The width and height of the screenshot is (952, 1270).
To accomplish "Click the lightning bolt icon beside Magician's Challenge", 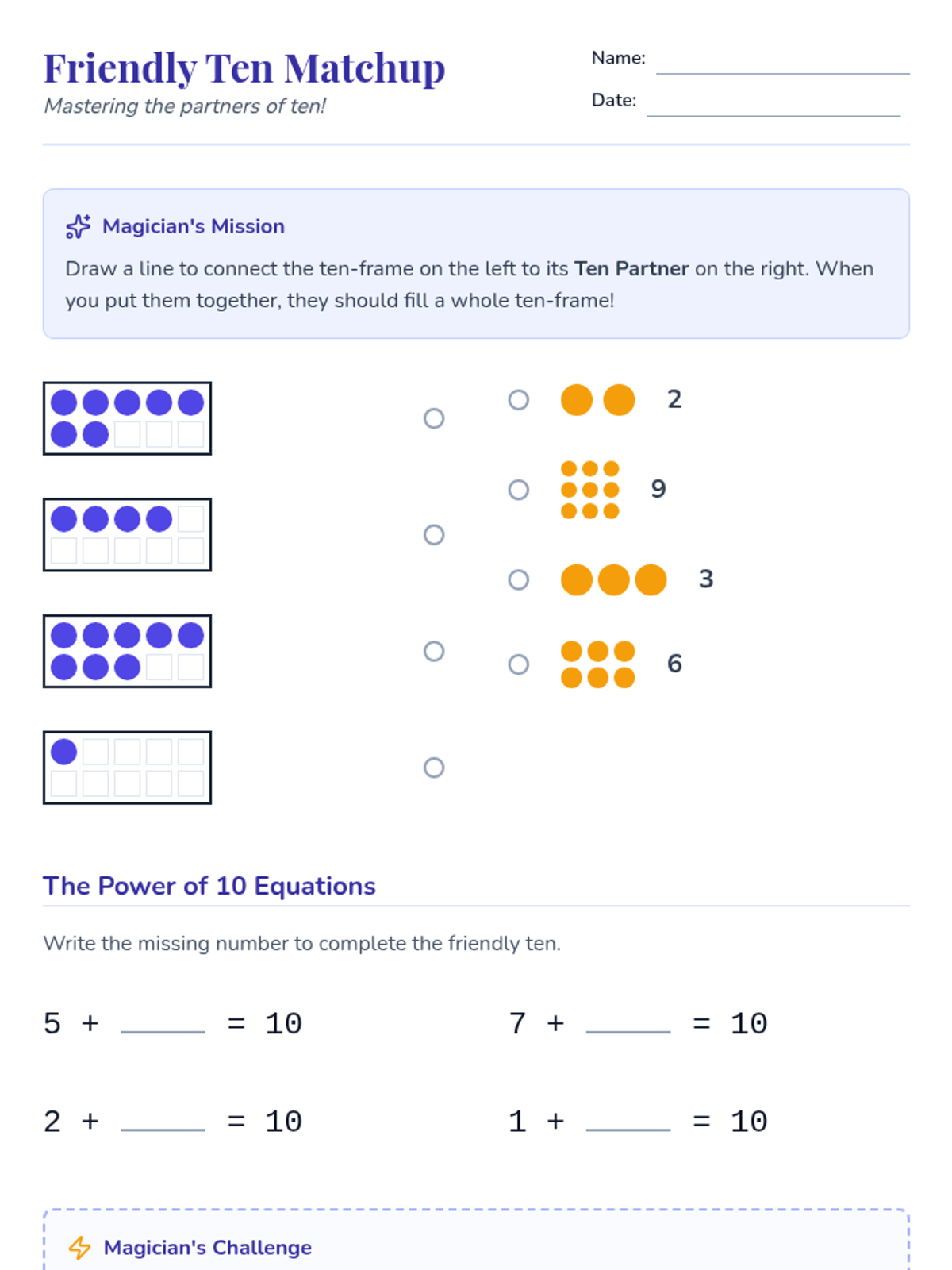I will [79, 1247].
